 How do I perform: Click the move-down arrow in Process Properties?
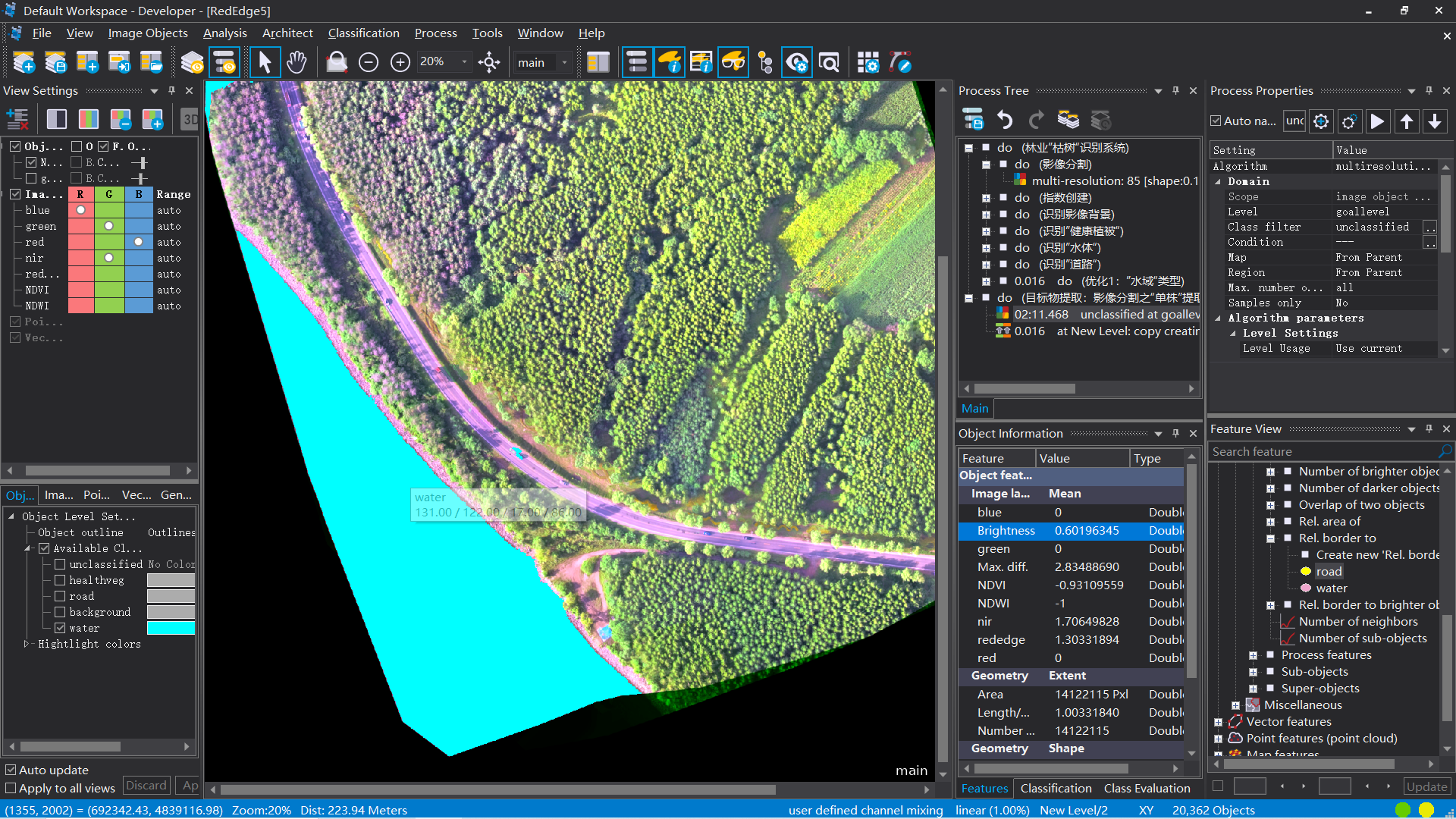[1435, 121]
